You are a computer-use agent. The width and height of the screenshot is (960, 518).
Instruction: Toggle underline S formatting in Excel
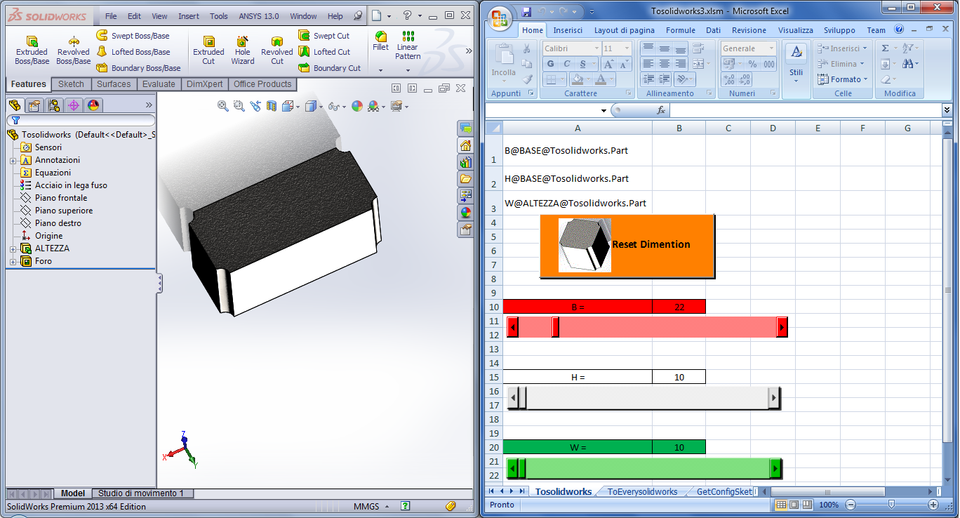pos(583,64)
